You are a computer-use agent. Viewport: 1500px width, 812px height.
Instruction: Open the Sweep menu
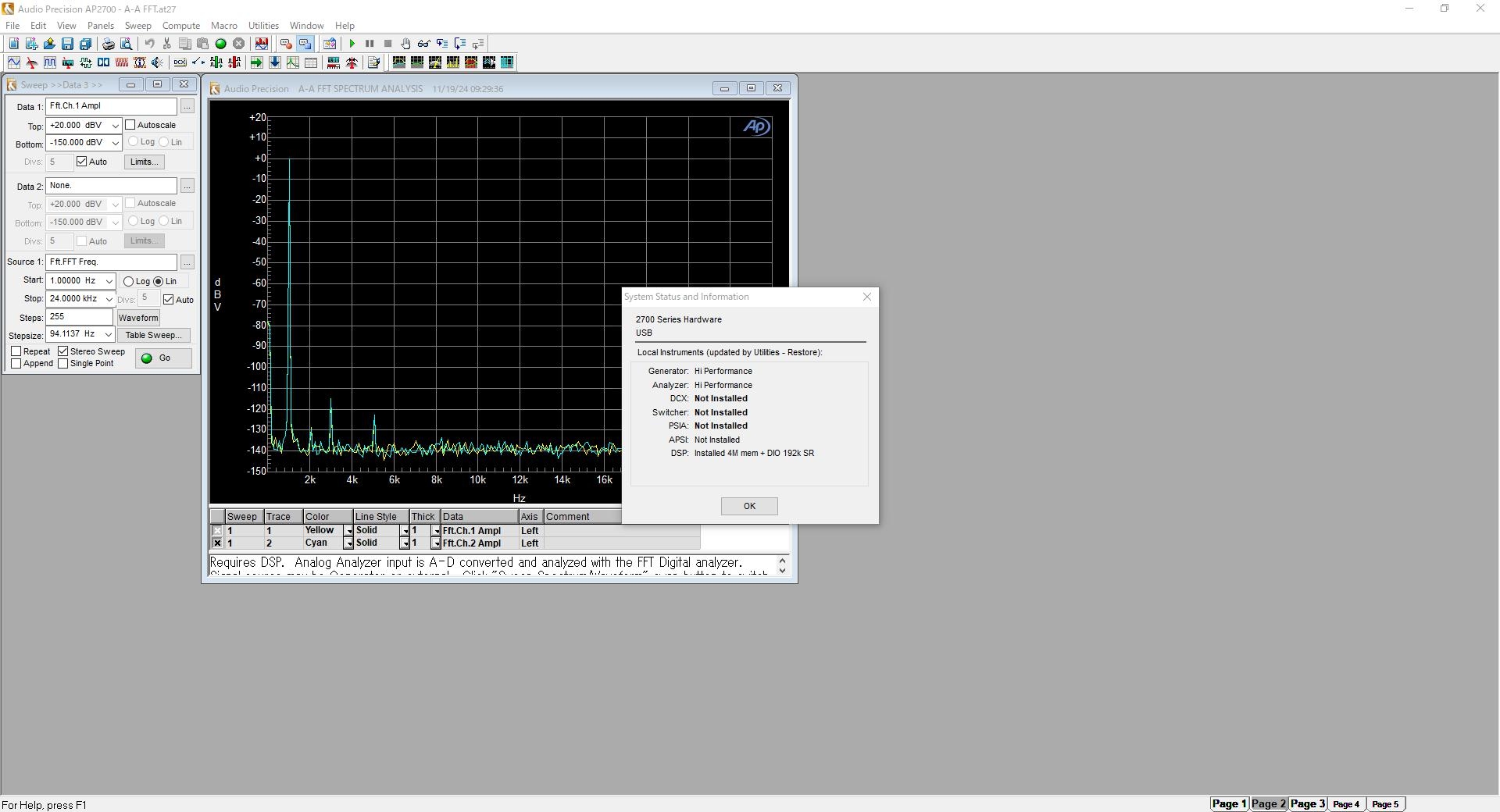[137, 26]
